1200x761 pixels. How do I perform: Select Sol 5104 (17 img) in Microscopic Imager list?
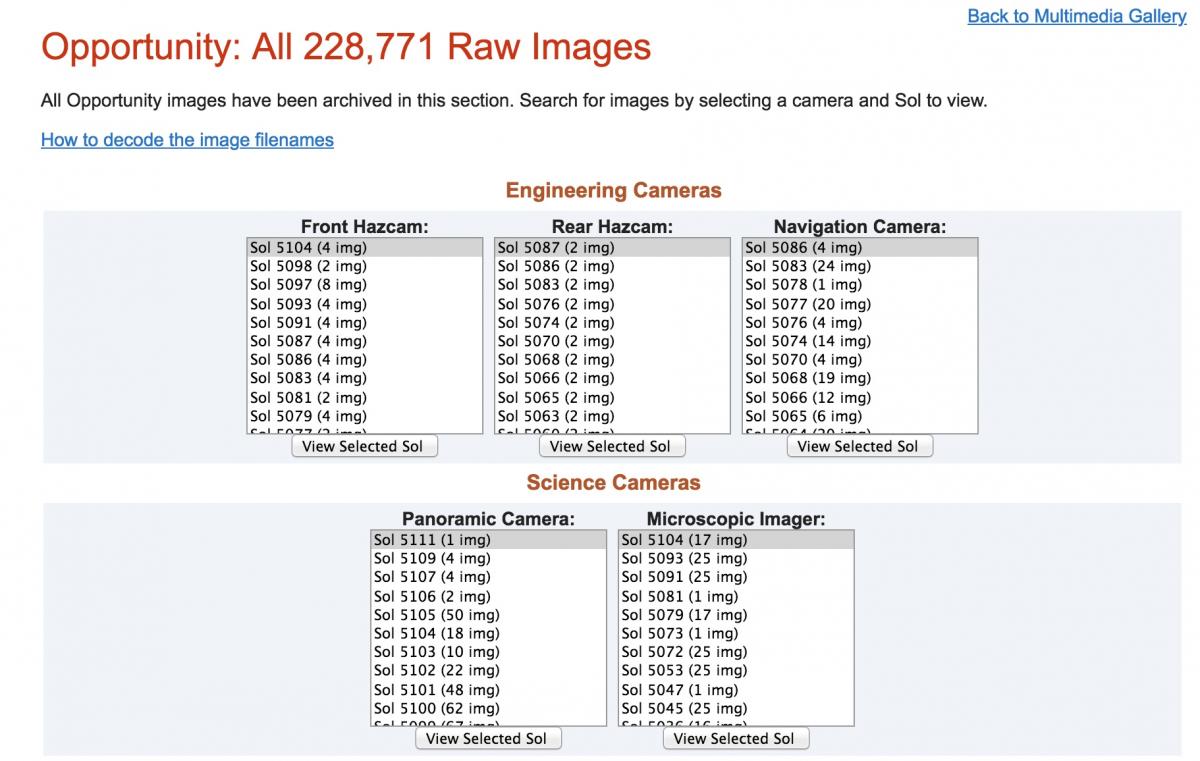[x=736, y=540]
